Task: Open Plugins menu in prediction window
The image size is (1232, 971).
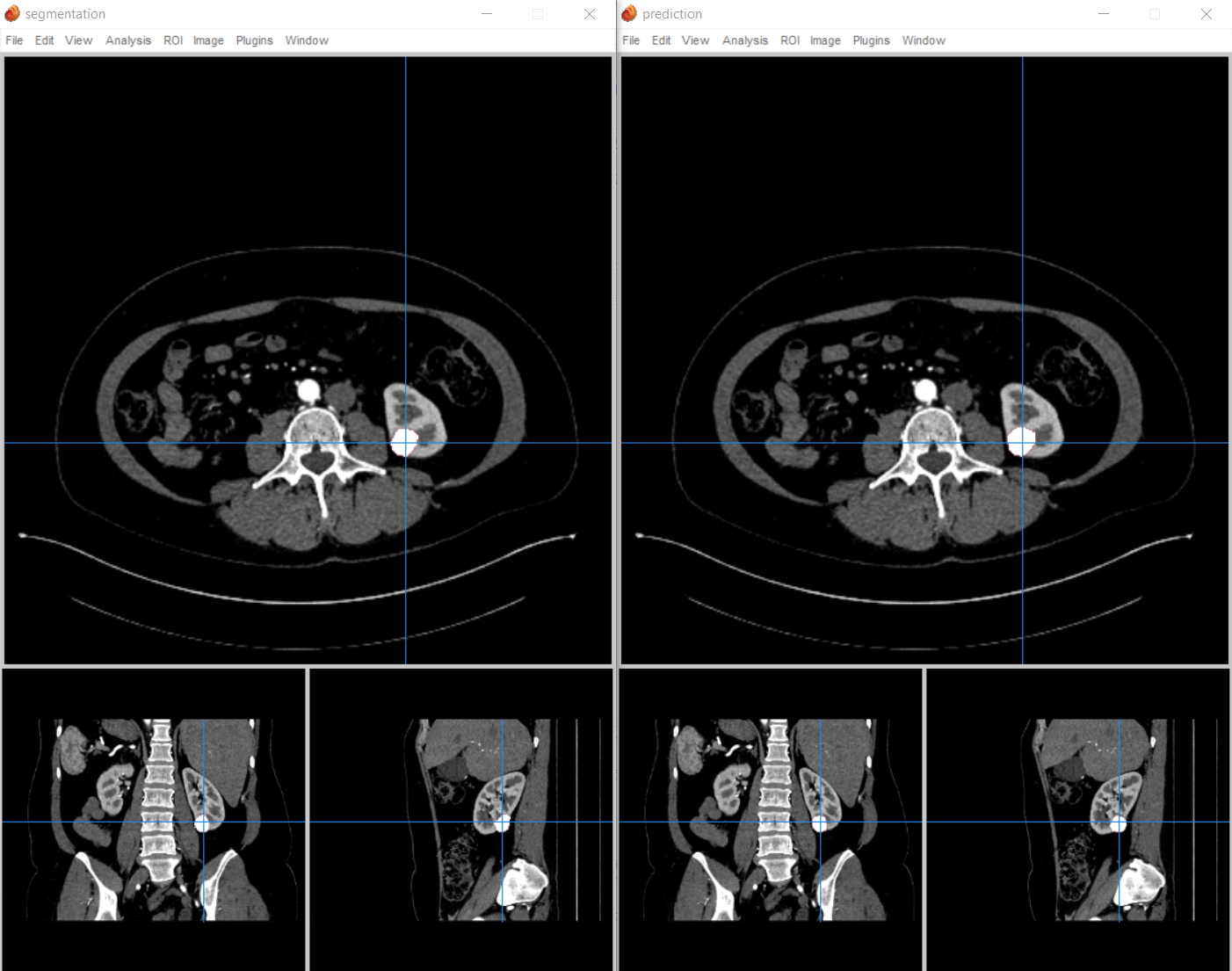Action: [871, 40]
